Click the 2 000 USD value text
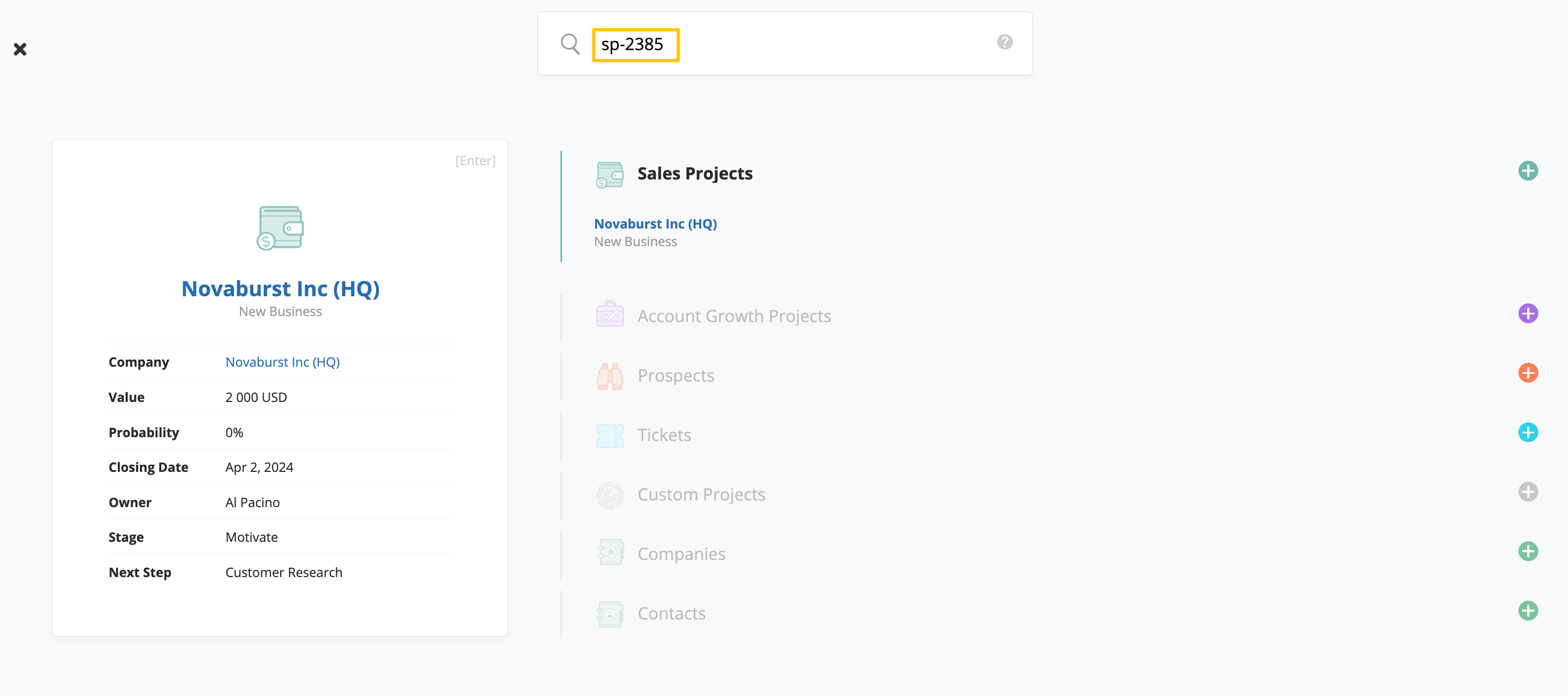This screenshot has width=1568, height=696. [x=255, y=398]
